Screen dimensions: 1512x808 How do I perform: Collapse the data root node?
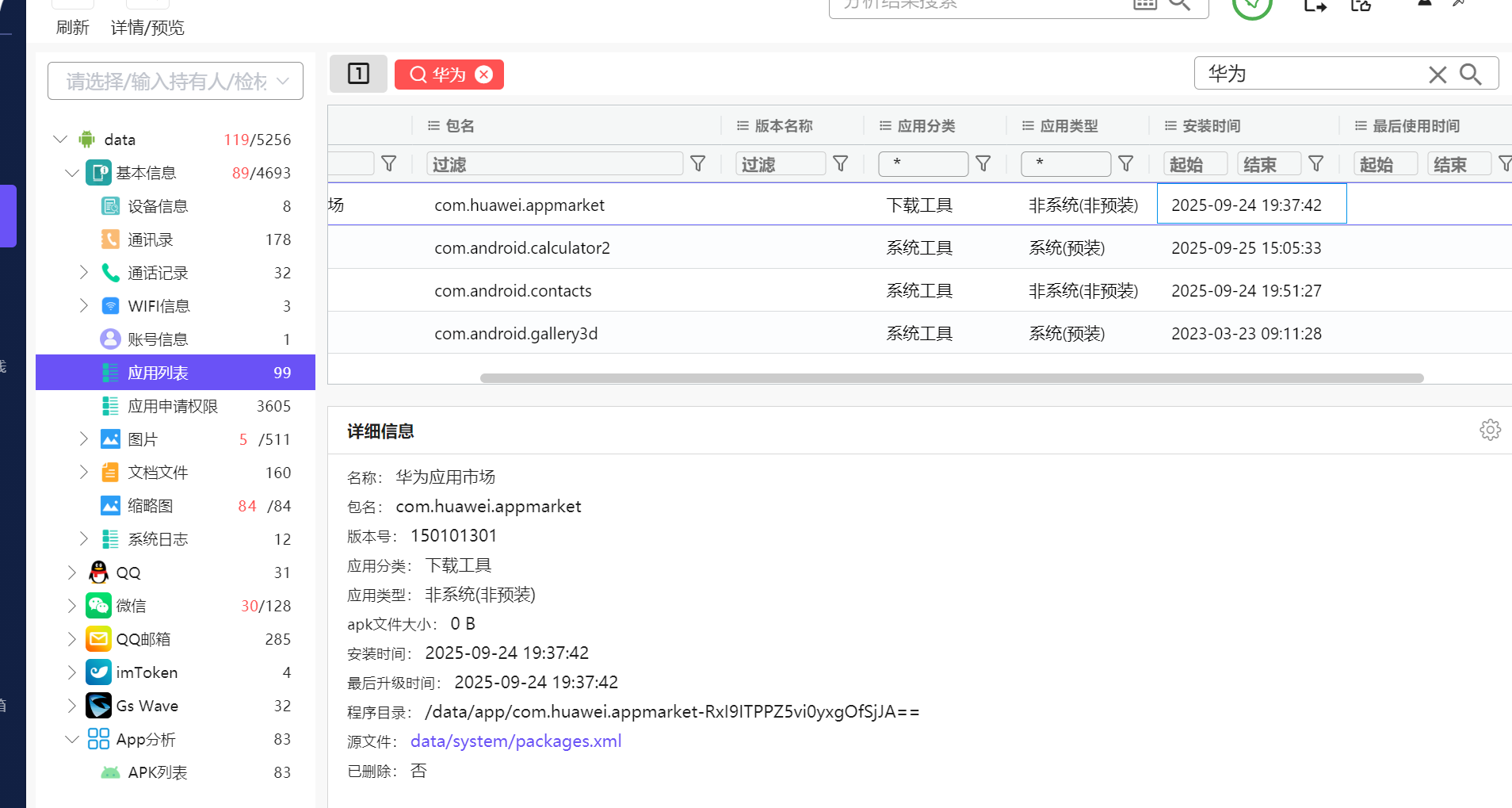(x=60, y=140)
